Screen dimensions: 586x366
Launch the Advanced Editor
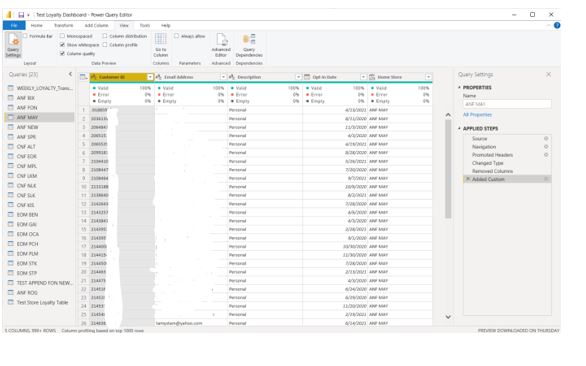[x=221, y=45]
